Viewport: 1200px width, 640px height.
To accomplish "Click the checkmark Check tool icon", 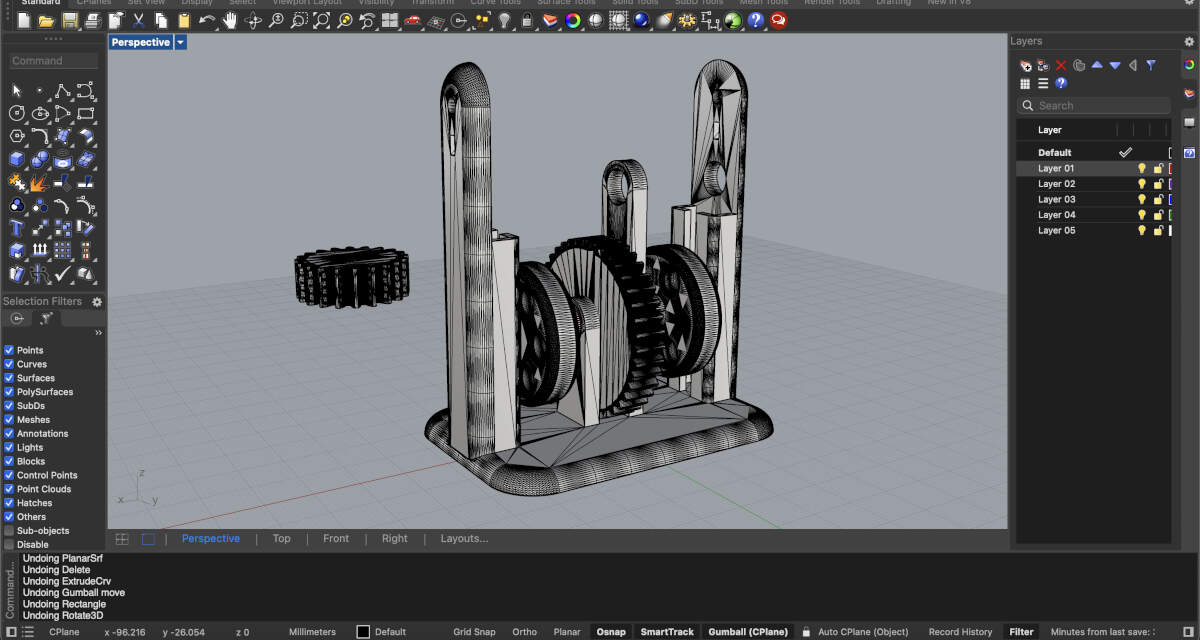I will 63,274.
